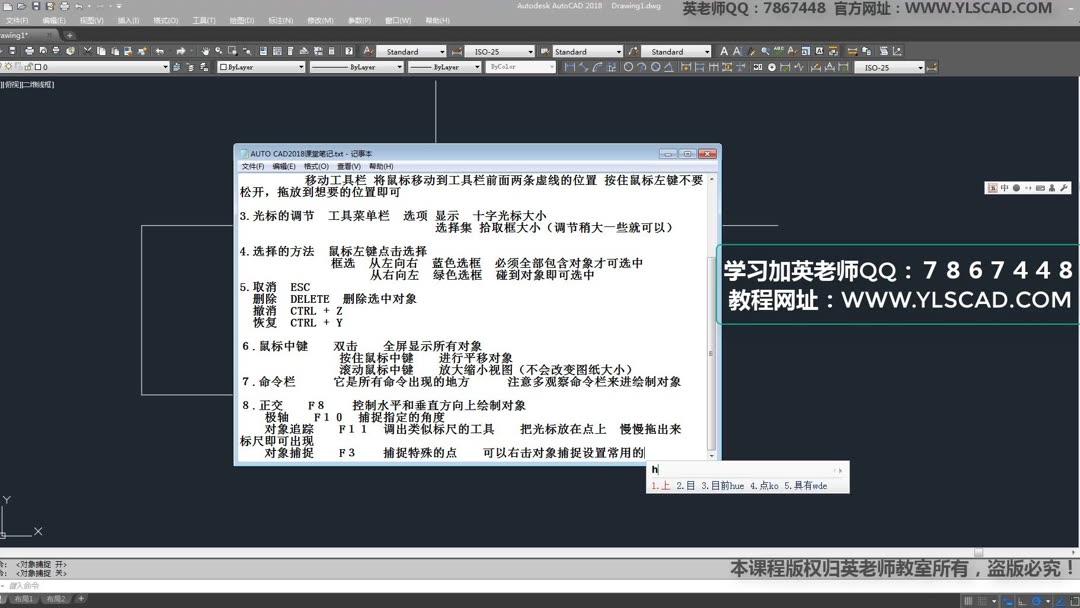The image size is (1080, 608).
Task: Click the Copy to clipboard icon
Action: point(101,50)
